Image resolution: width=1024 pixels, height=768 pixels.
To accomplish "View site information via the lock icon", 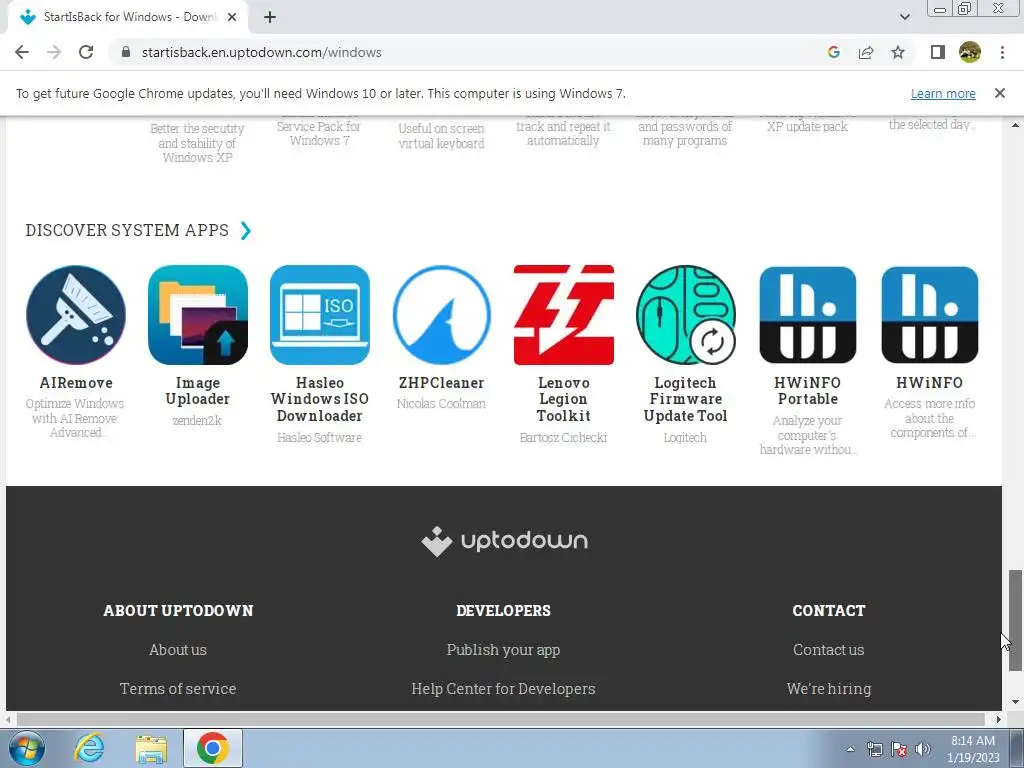I will coord(127,52).
